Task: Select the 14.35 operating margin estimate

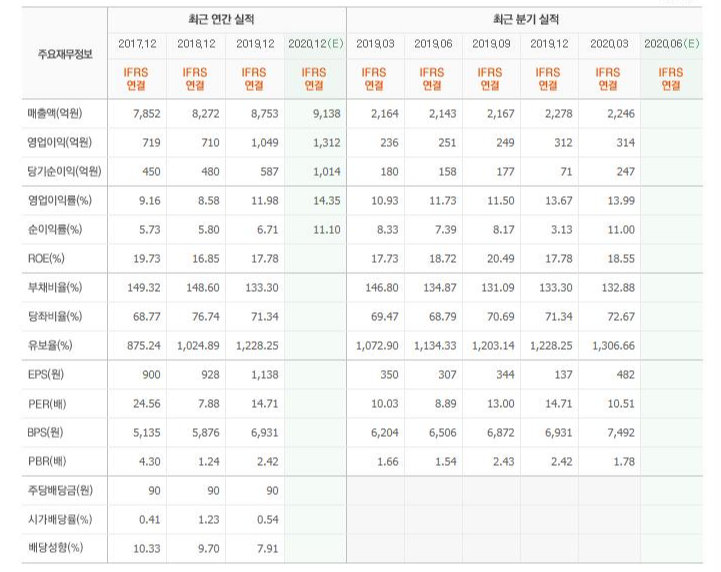Action: point(326,200)
